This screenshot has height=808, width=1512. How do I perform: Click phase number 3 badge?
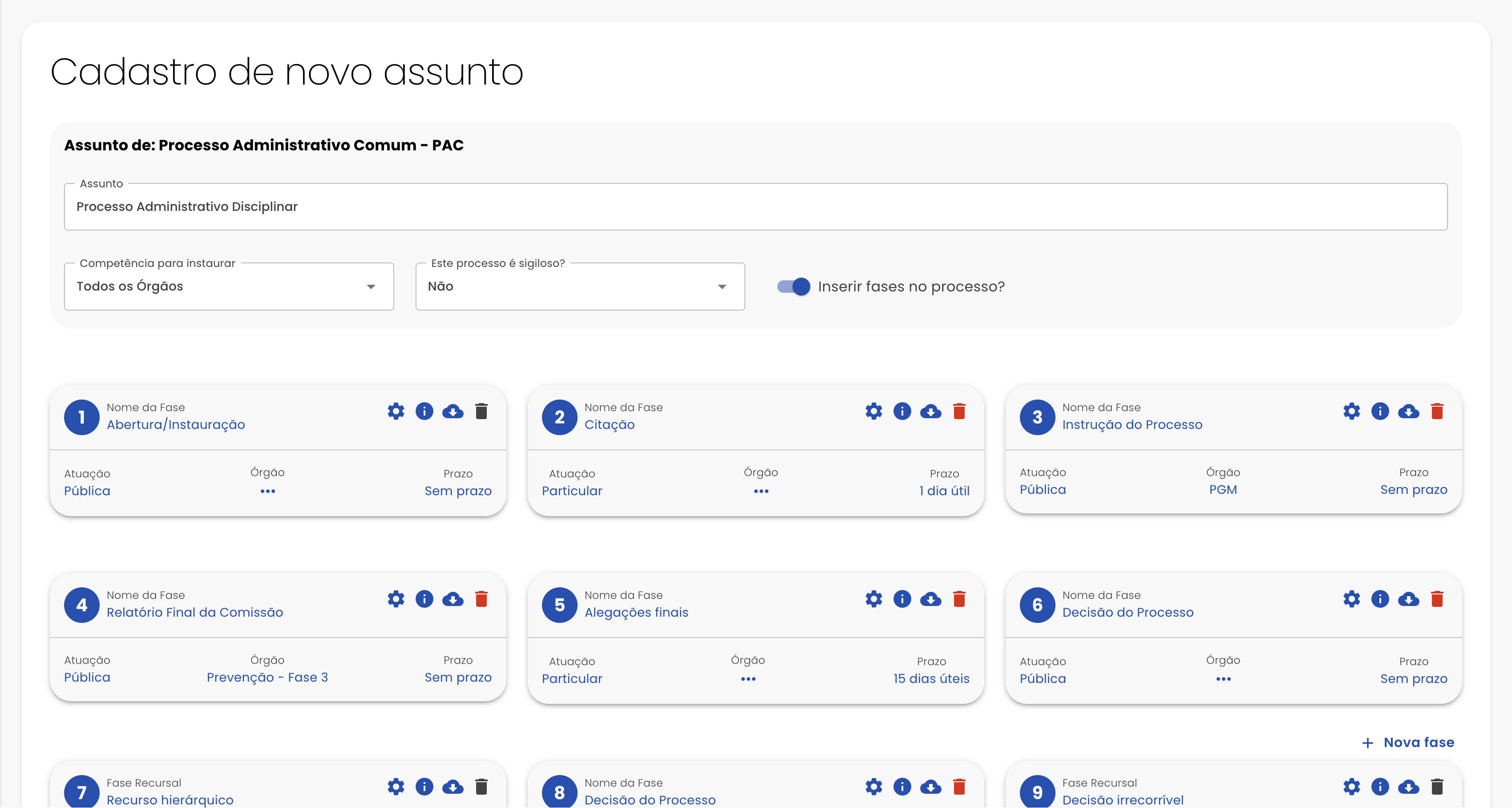[1037, 417]
